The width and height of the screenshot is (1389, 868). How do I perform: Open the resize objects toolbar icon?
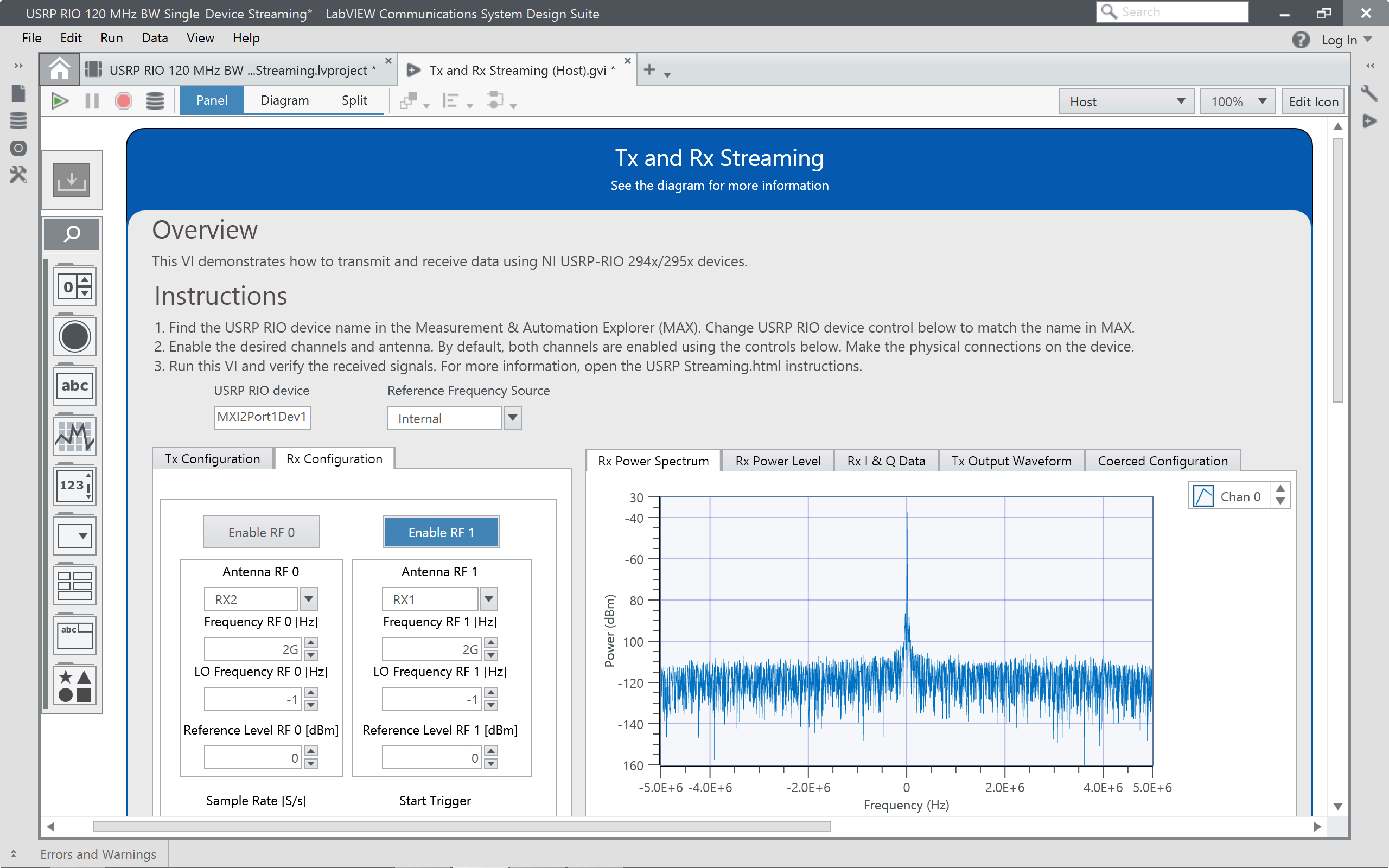click(501, 101)
